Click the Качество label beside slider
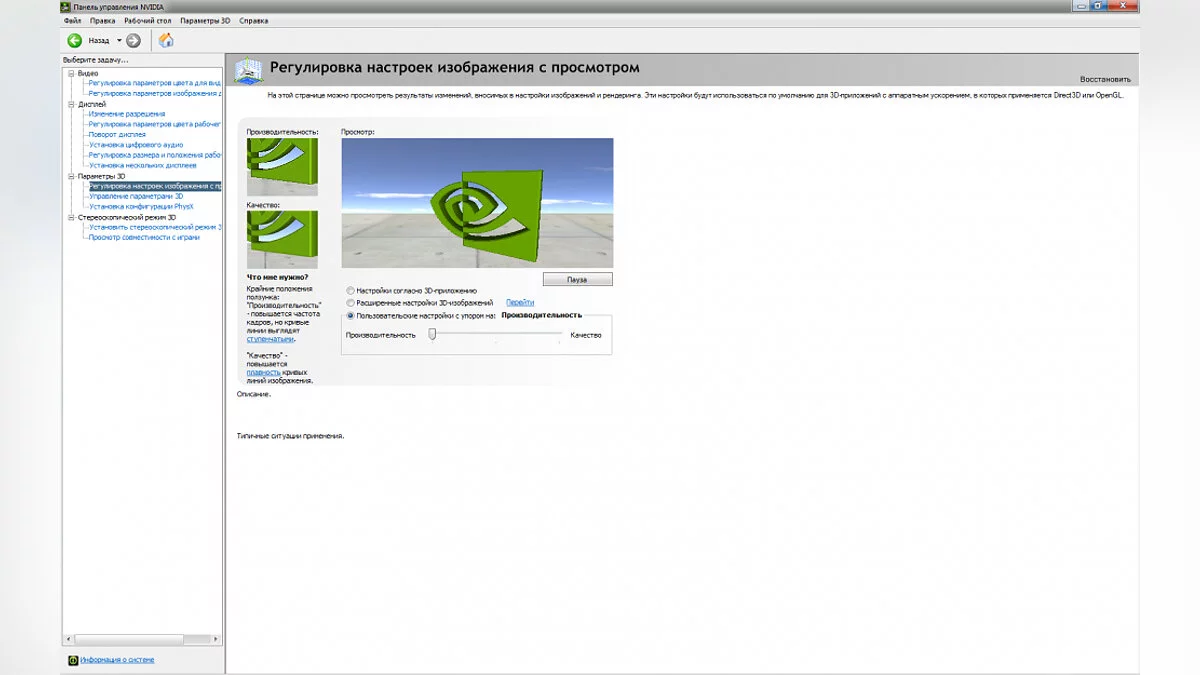 coord(586,335)
